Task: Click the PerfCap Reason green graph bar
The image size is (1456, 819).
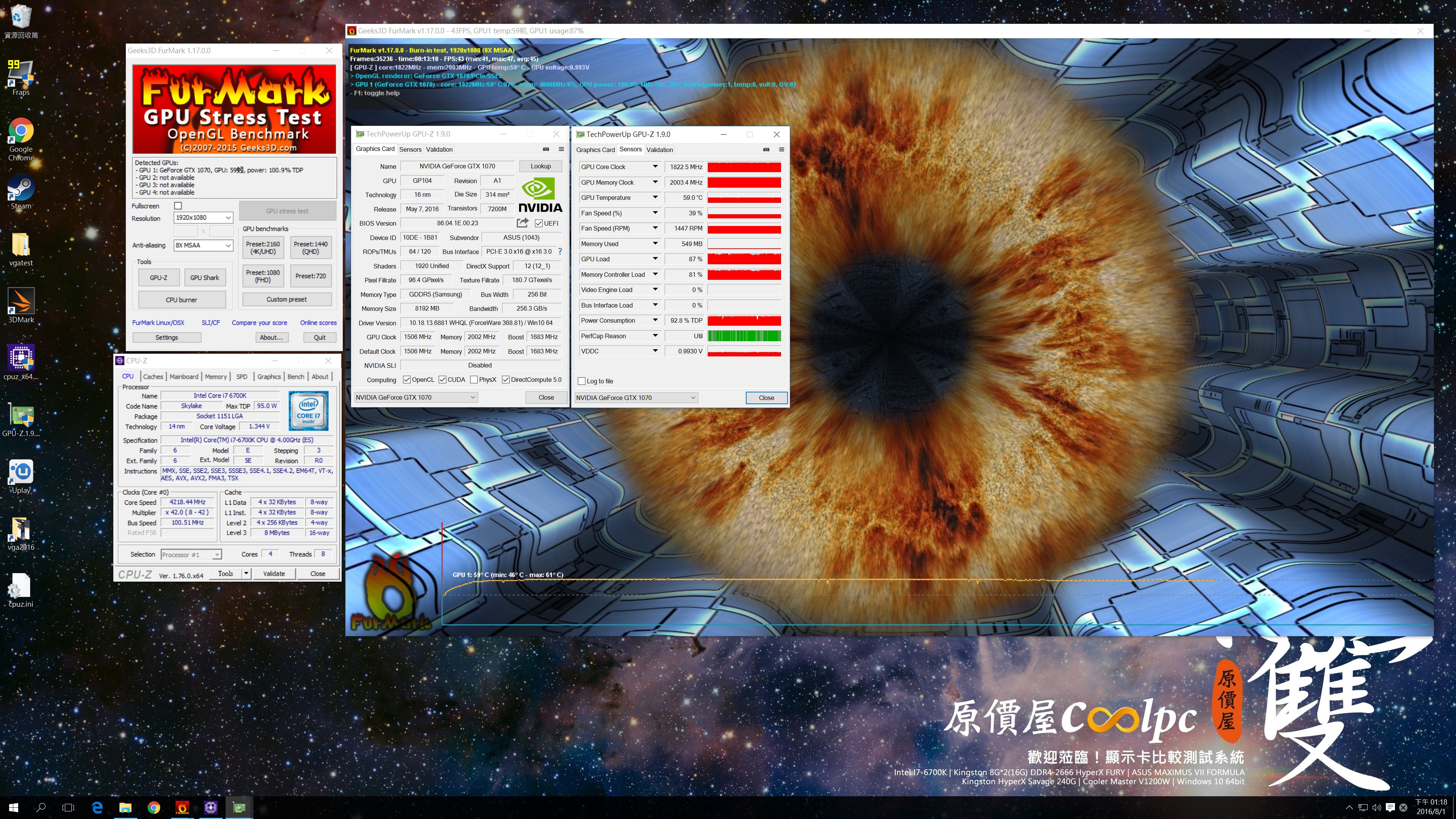Action: (744, 336)
